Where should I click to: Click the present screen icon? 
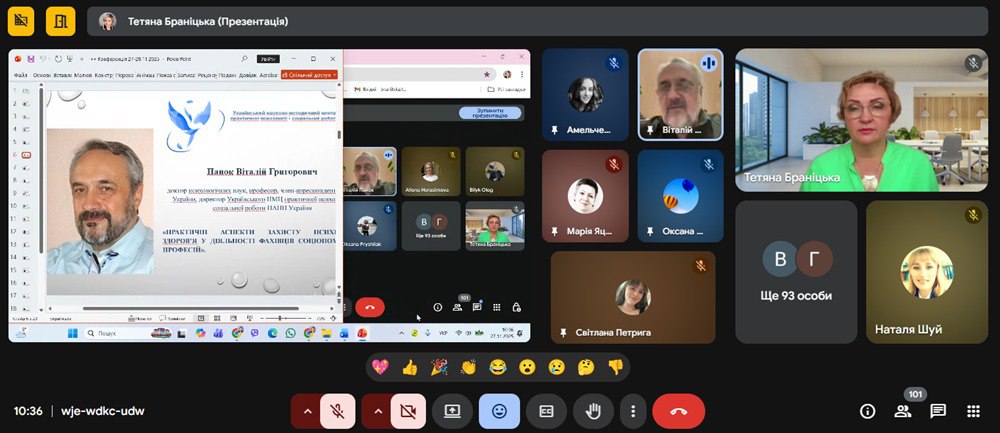point(452,411)
